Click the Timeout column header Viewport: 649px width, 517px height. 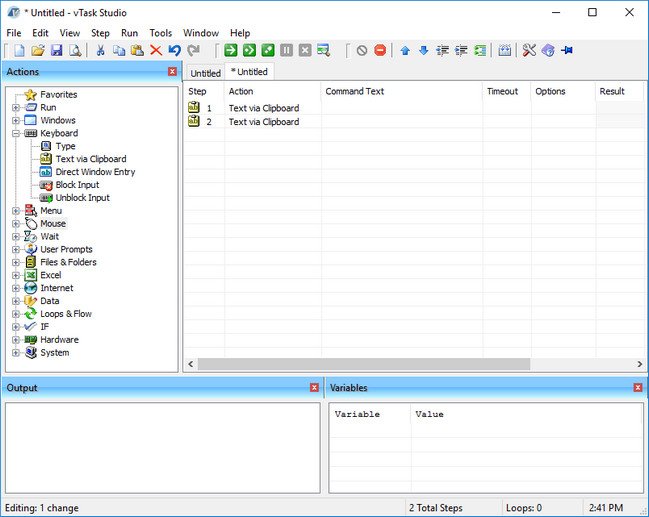(x=507, y=91)
